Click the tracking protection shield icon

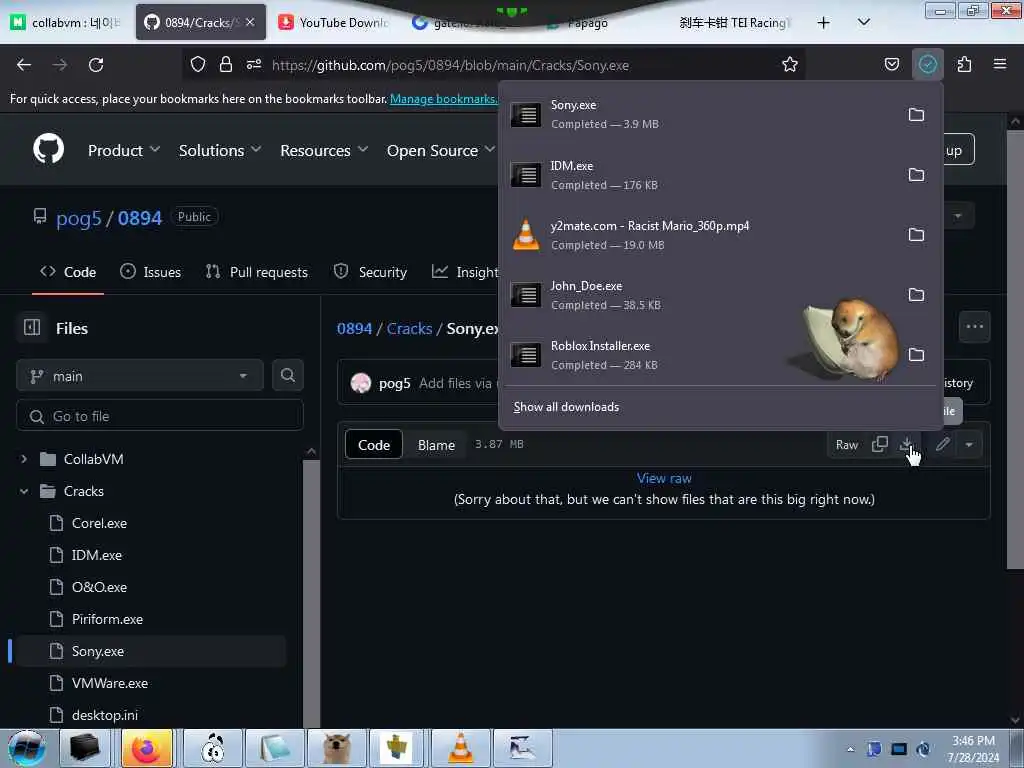pyautogui.click(x=198, y=65)
